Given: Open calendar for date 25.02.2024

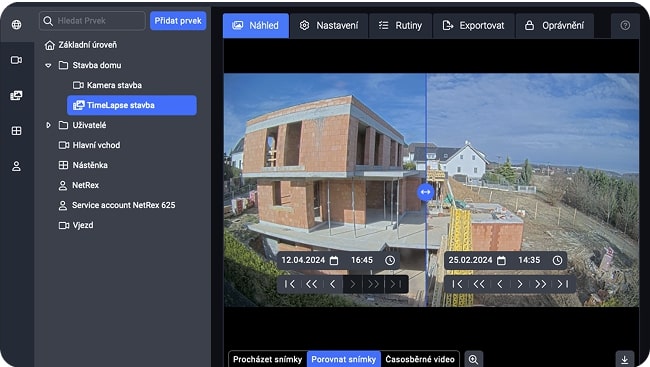Looking at the screenshot, I should point(501,260).
